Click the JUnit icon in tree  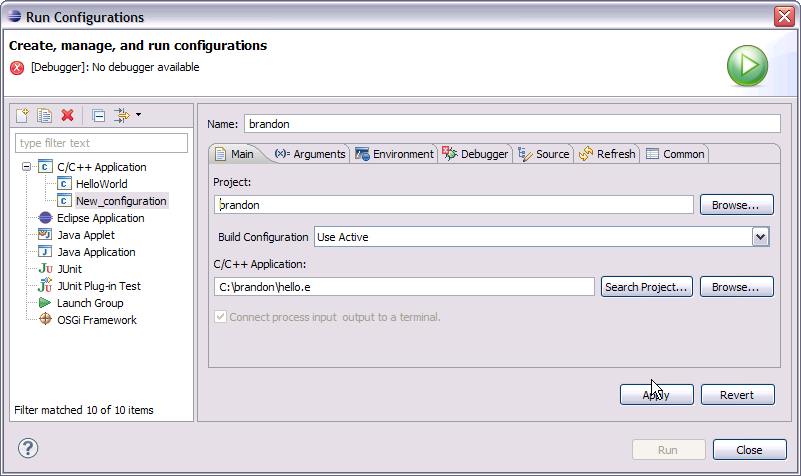click(45, 269)
